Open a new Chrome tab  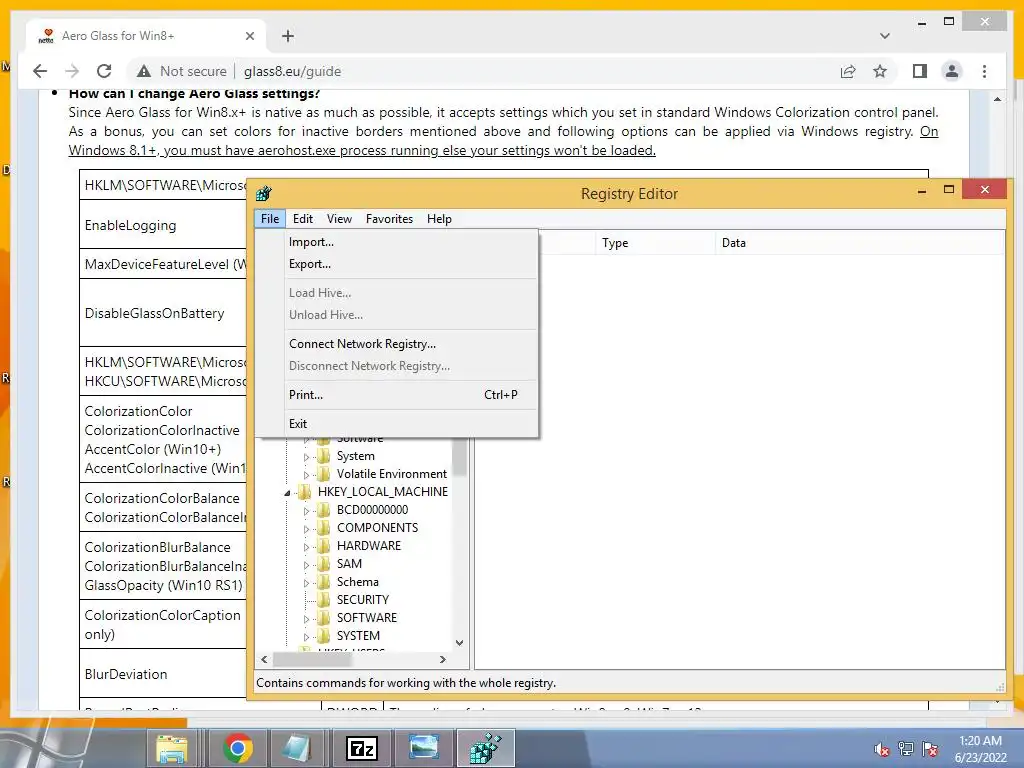[287, 36]
